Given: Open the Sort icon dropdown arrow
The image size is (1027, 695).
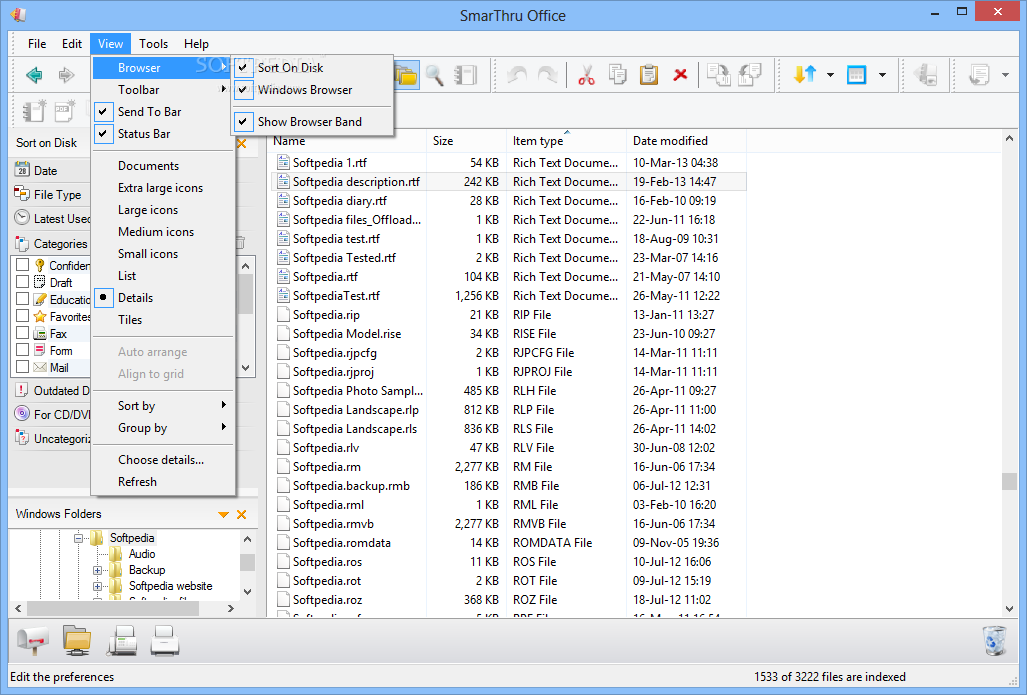Looking at the screenshot, I should click(831, 75).
